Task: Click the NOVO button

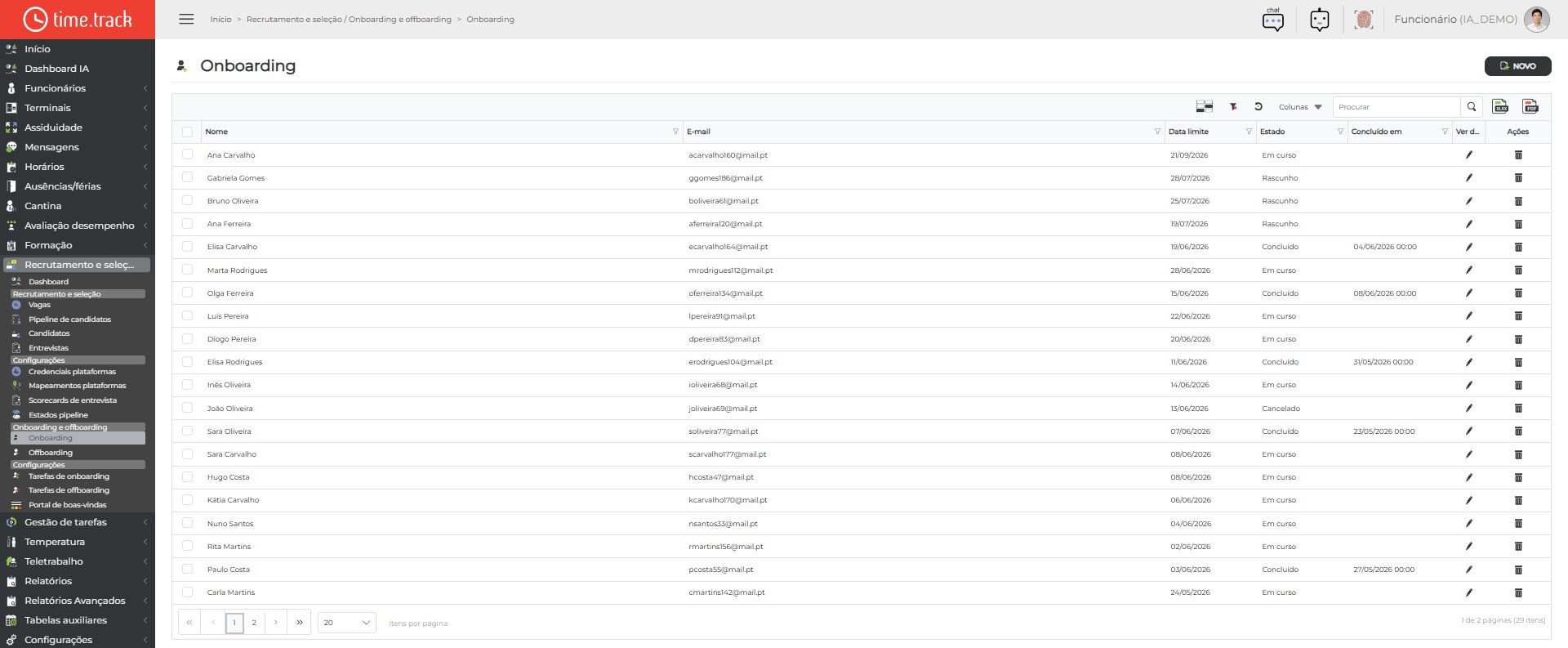Action: [x=1517, y=66]
